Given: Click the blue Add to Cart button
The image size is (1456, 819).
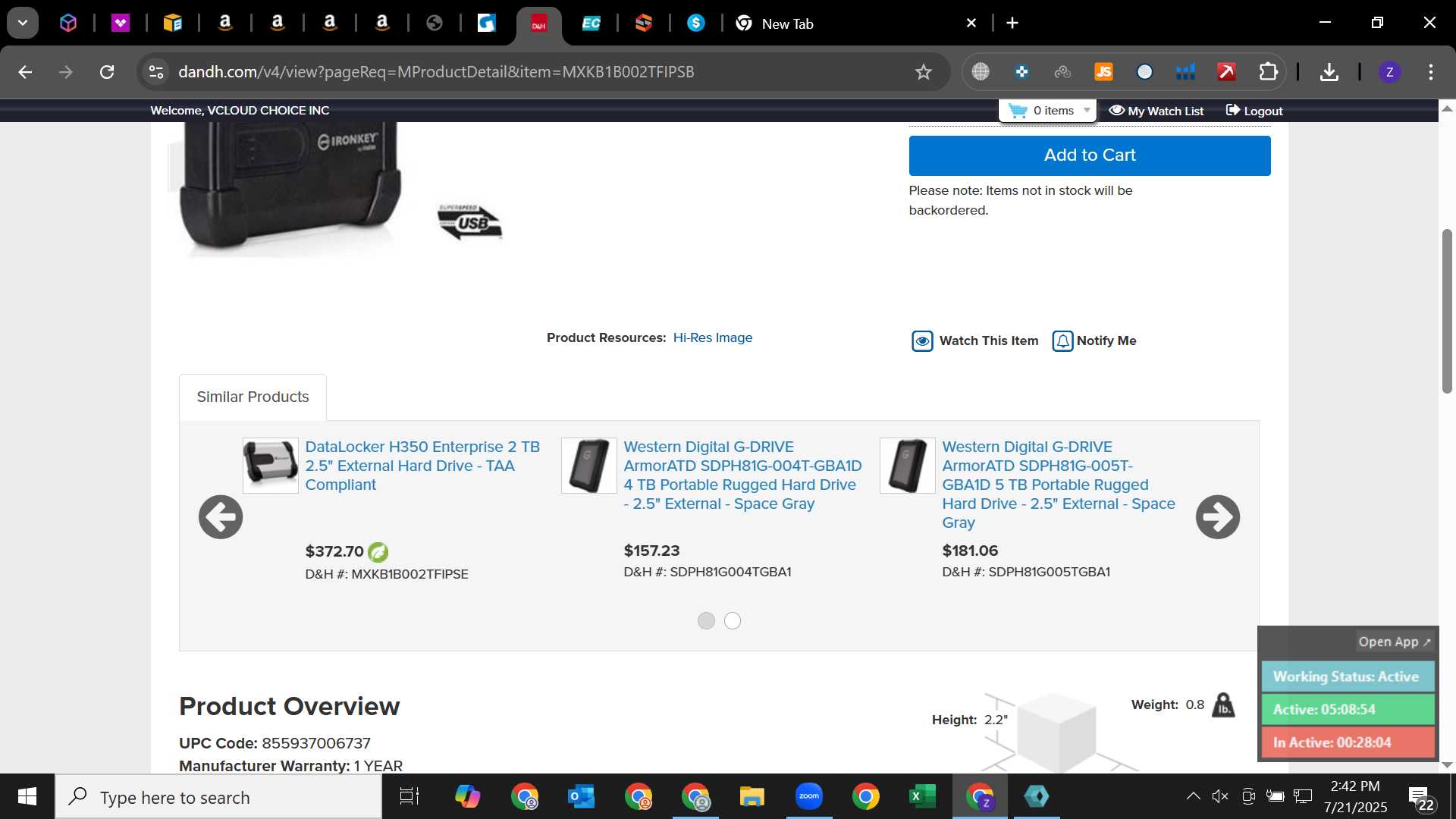Looking at the screenshot, I should (x=1090, y=155).
